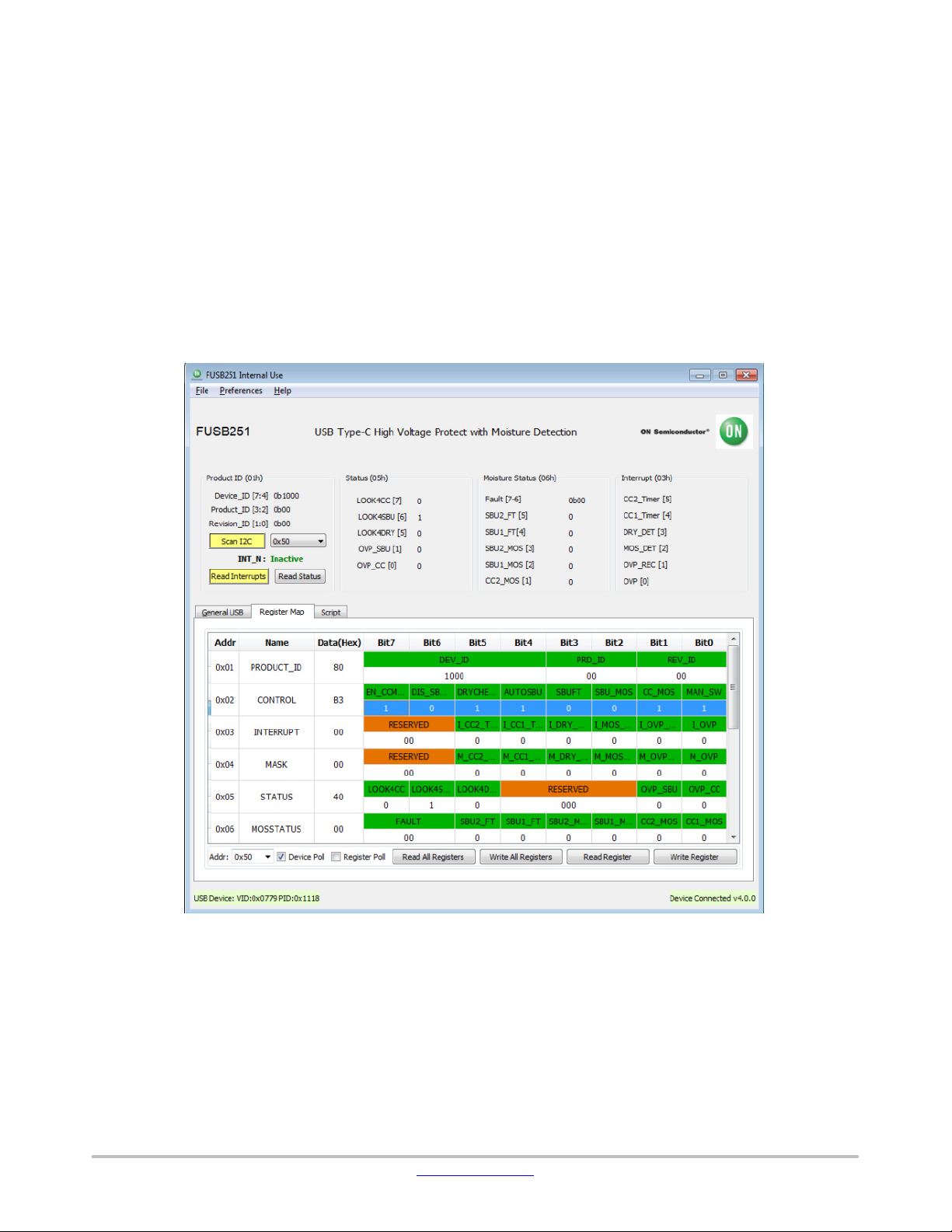Click the register table vertical scrollbar thumb
952x1232 pixels.
(x=733, y=686)
